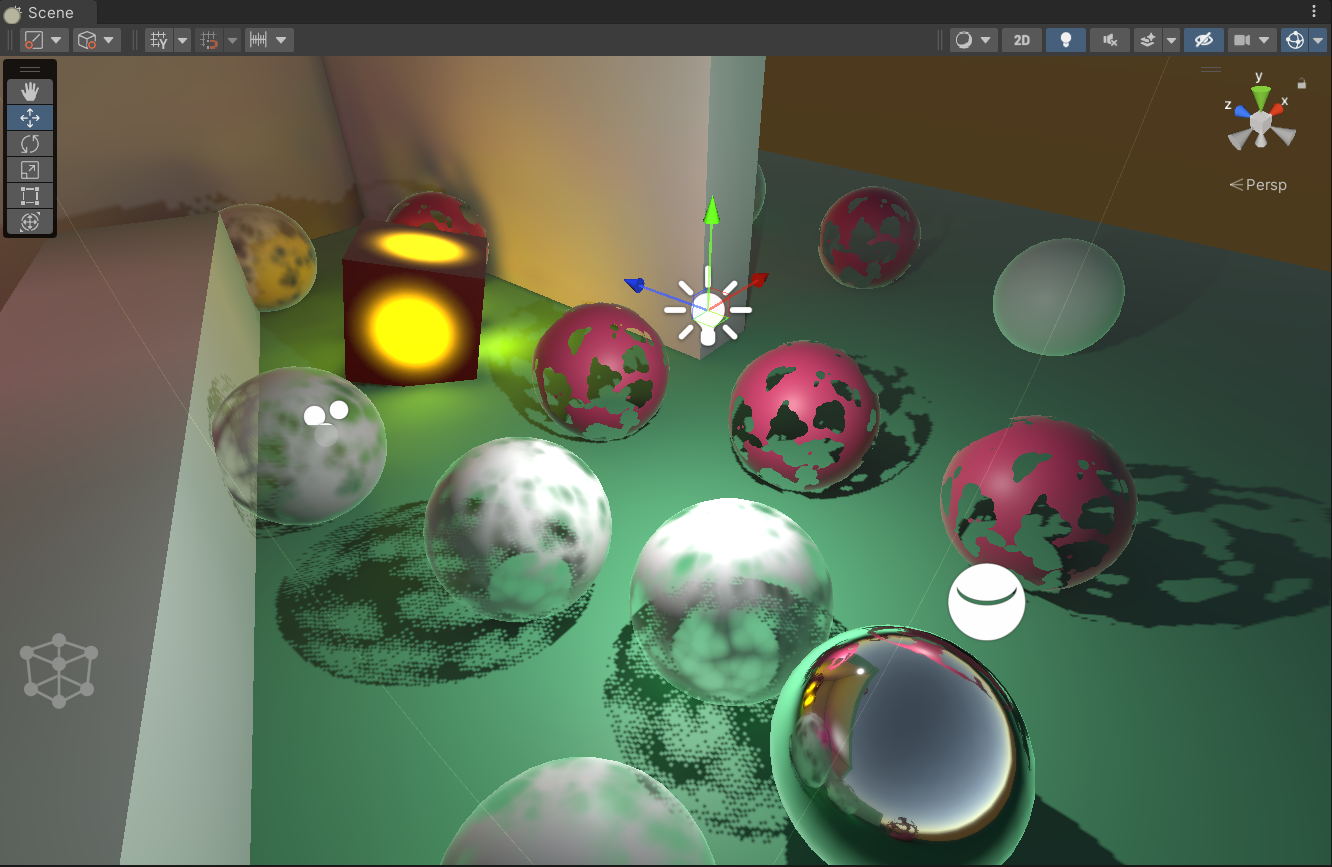The image size is (1332, 867).
Task: Click the orientation gizmo overlay drag handle
Action: pos(1211,70)
